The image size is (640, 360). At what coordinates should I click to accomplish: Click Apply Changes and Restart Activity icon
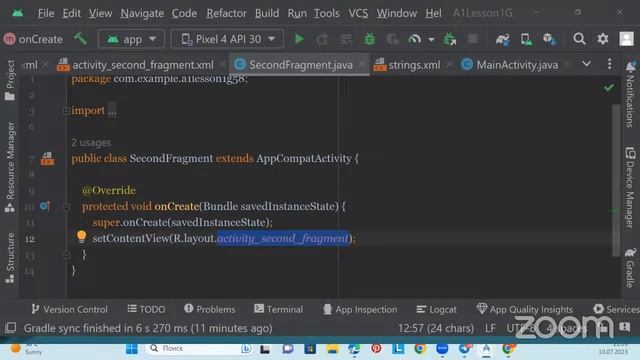[x=322, y=39]
